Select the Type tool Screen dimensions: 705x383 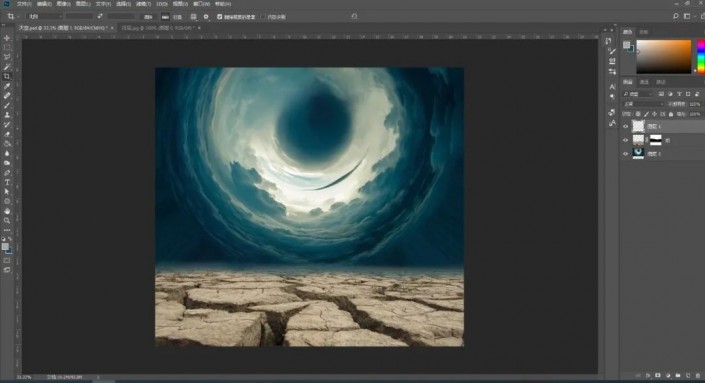click(x=7, y=182)
